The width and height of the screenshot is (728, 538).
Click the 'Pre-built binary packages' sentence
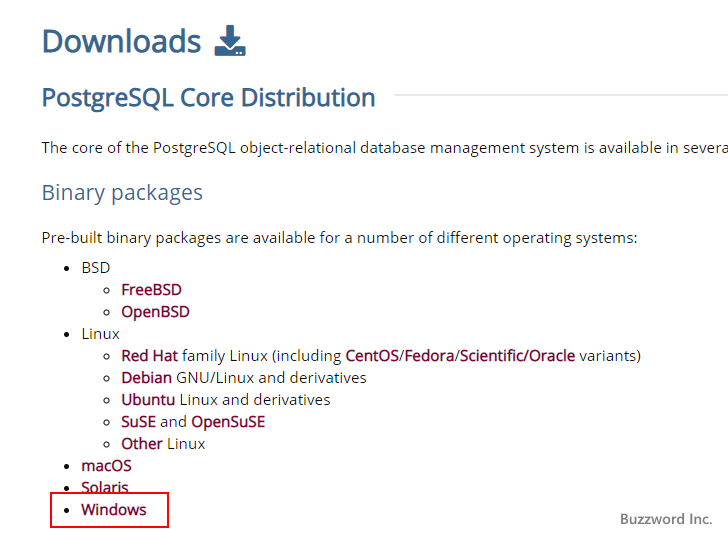point(339,238)
